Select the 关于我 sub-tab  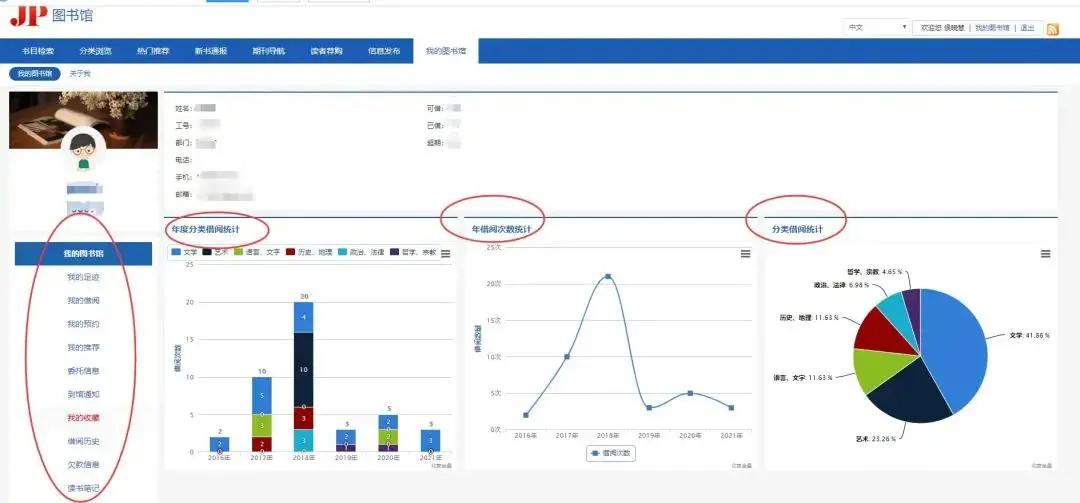coord(80,74)
